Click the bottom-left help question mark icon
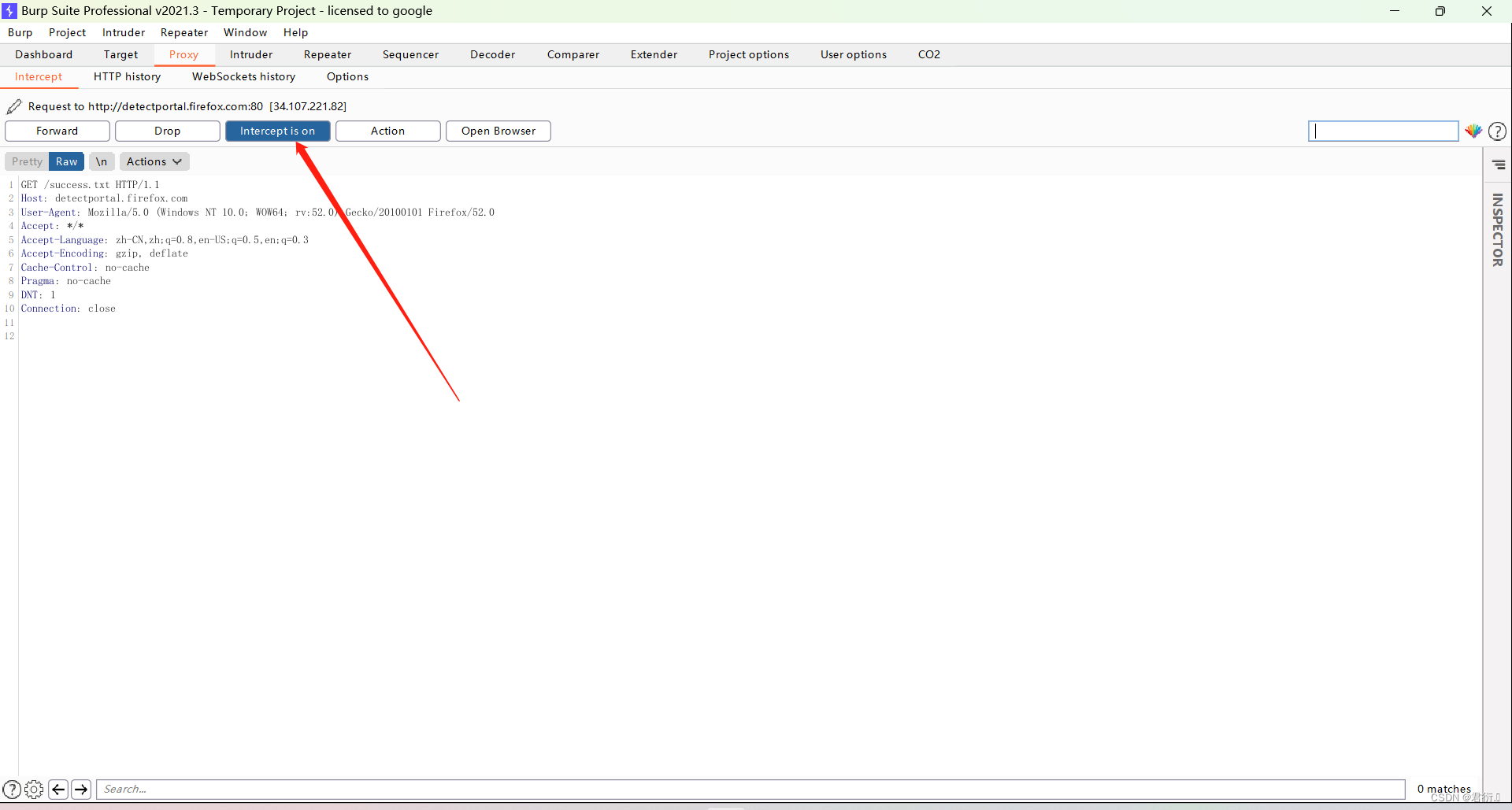The height and width of the screenshot is (810, 1512). coord(12,789)
